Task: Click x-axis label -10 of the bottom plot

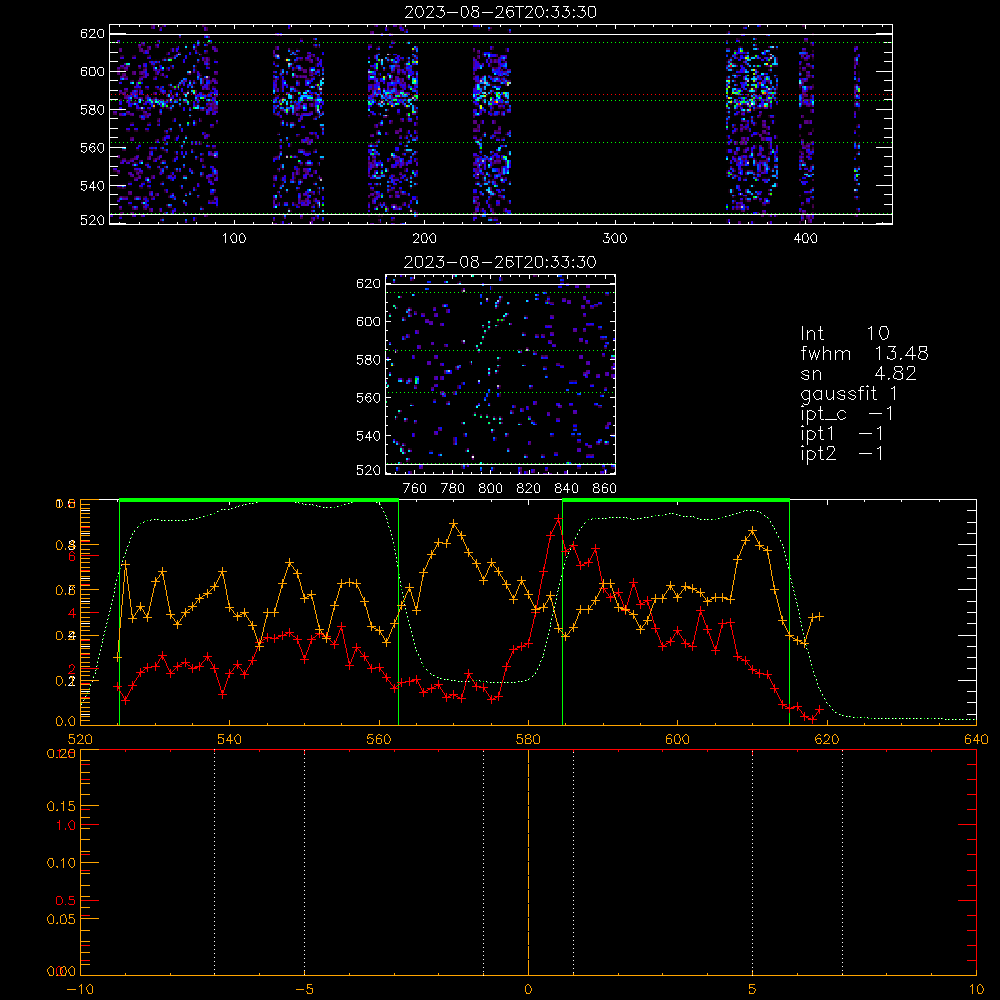Action: [x=80, y=990]
